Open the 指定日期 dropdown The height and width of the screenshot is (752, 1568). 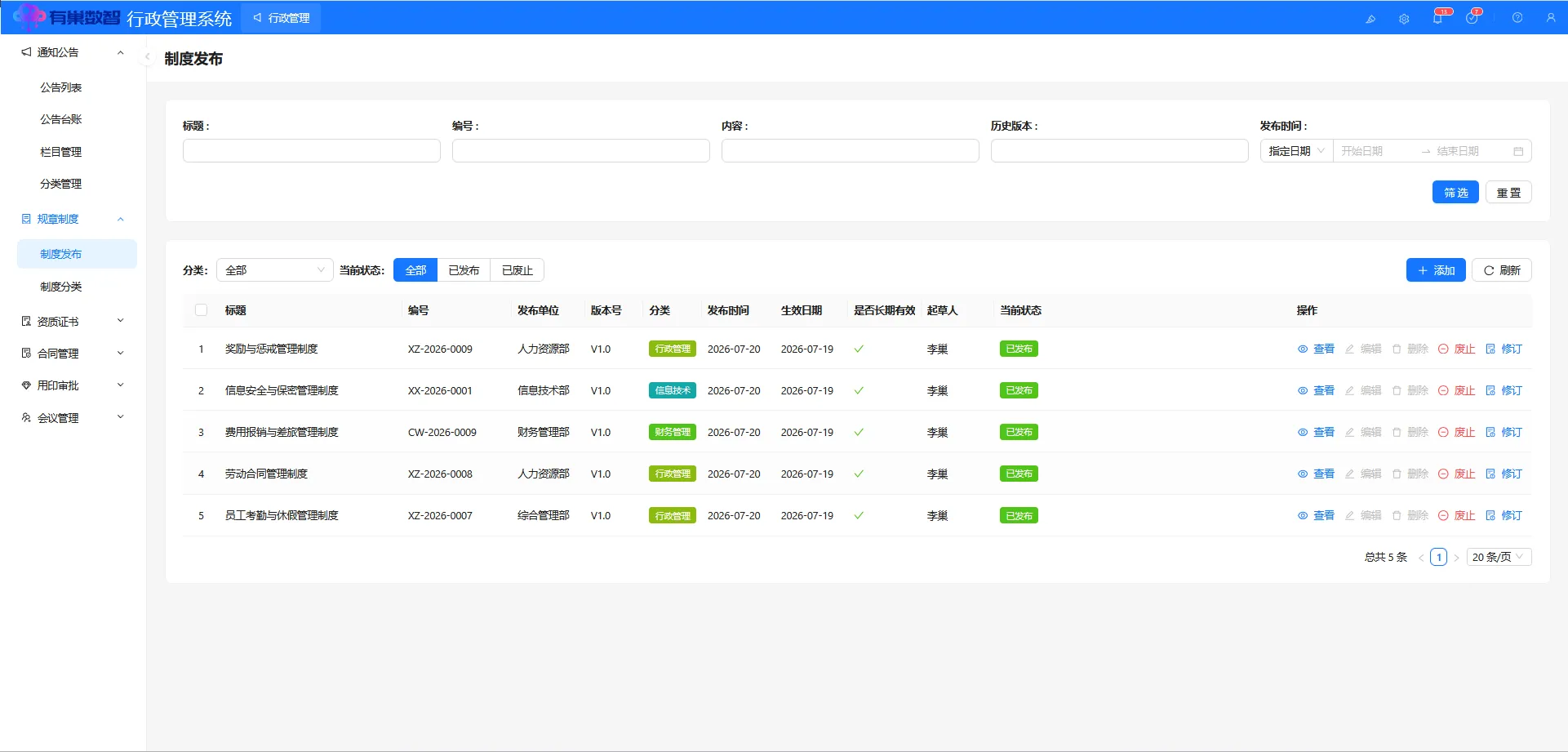1297,151
